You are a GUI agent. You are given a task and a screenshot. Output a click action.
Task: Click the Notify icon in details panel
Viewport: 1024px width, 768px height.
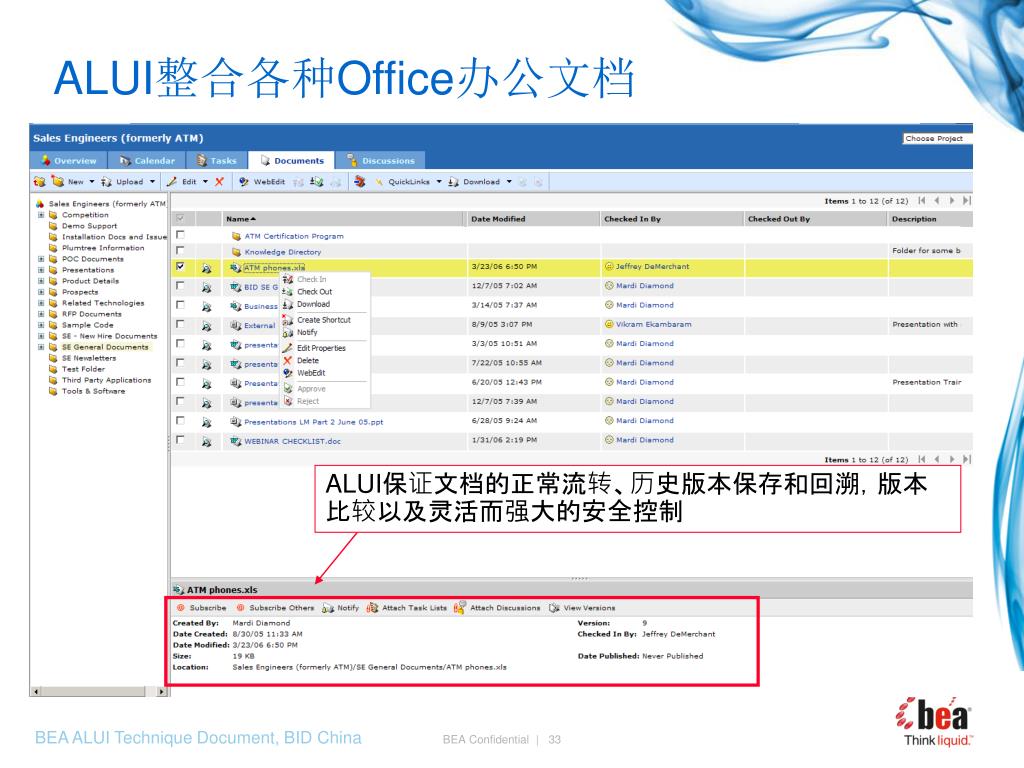point(328,608)
